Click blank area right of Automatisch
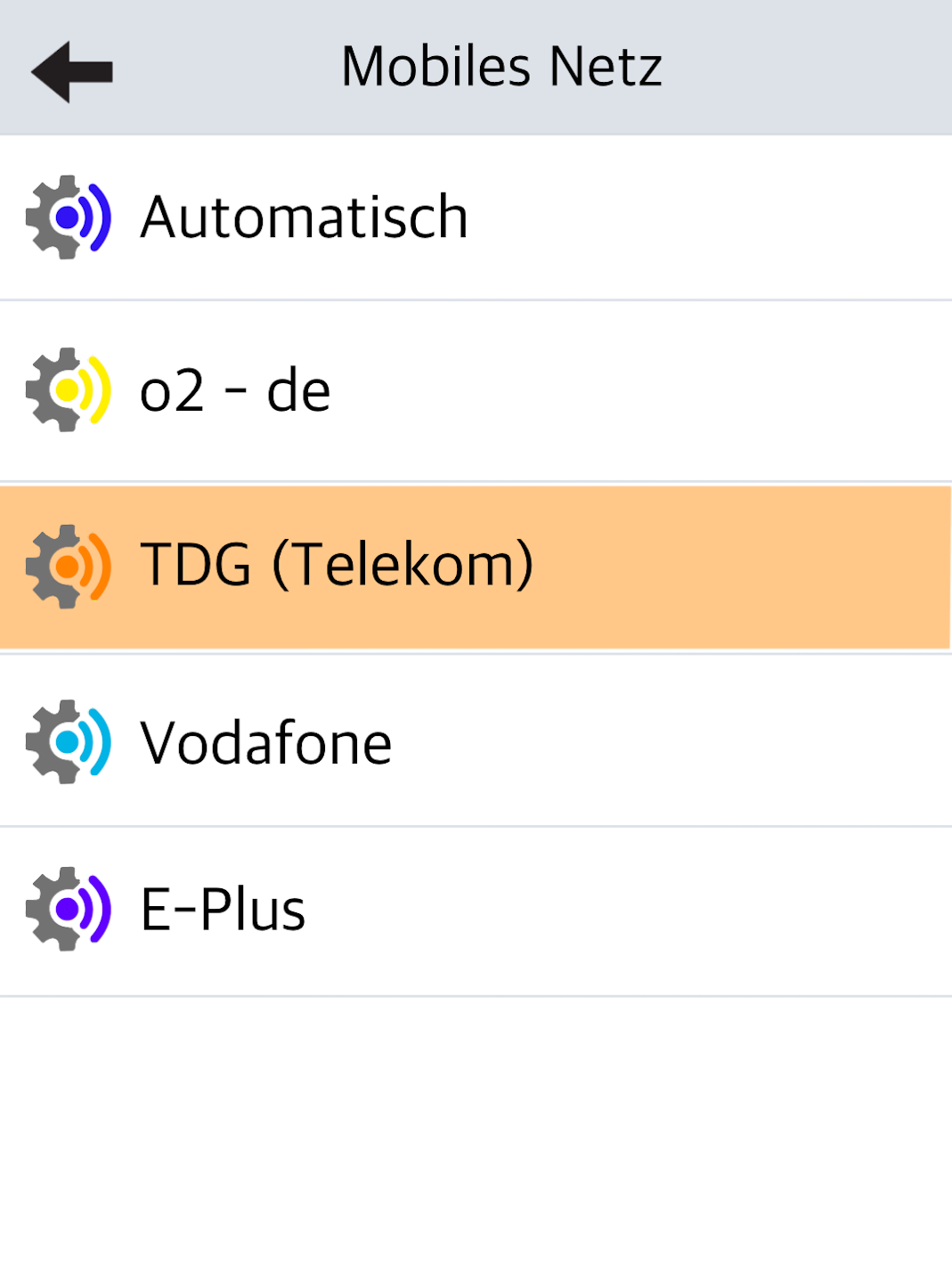 click(x=712, y=217)
